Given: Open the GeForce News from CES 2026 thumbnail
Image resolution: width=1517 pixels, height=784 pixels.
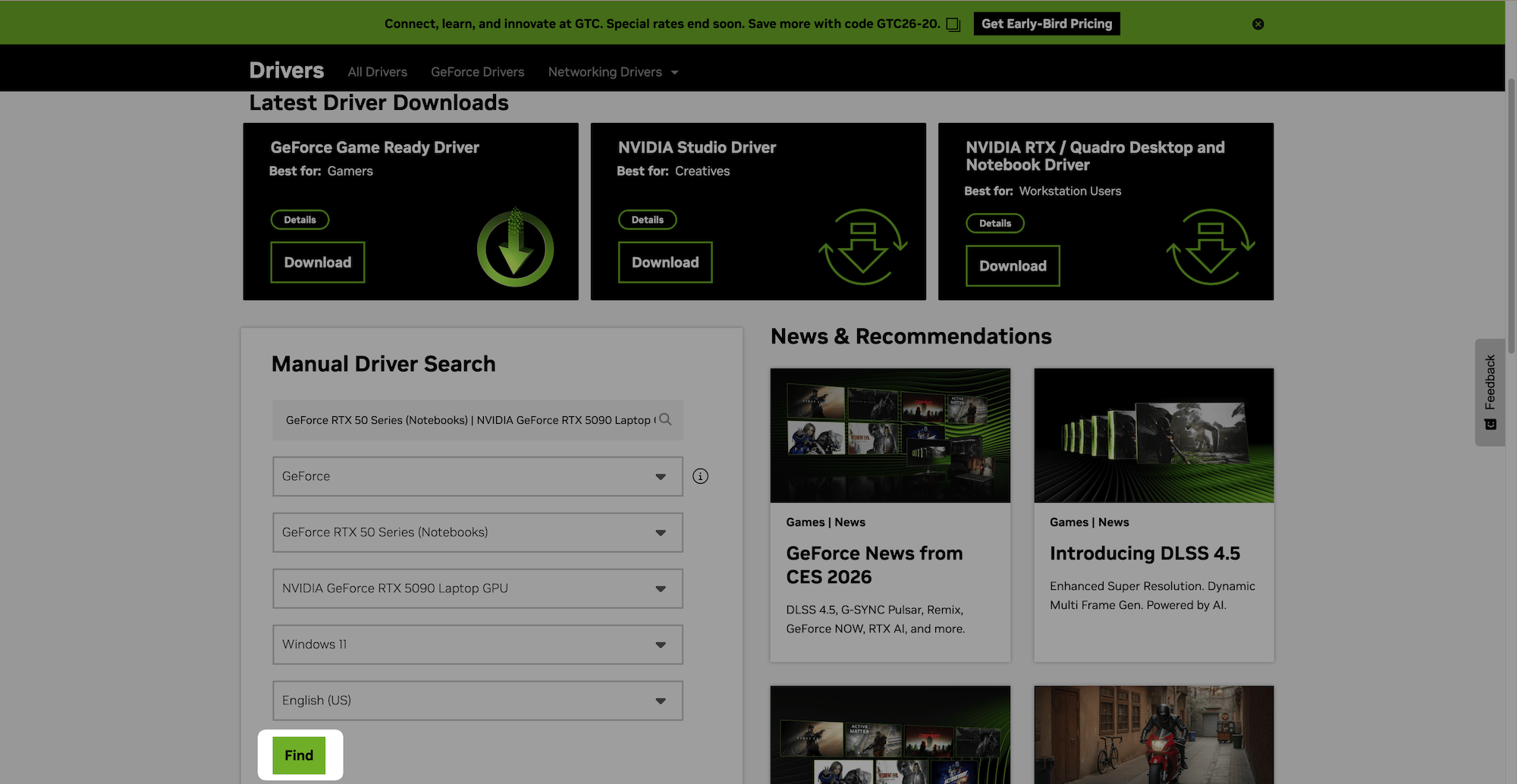Looking at the screenshot, I should pyautogui.click(x=890, y=435).
